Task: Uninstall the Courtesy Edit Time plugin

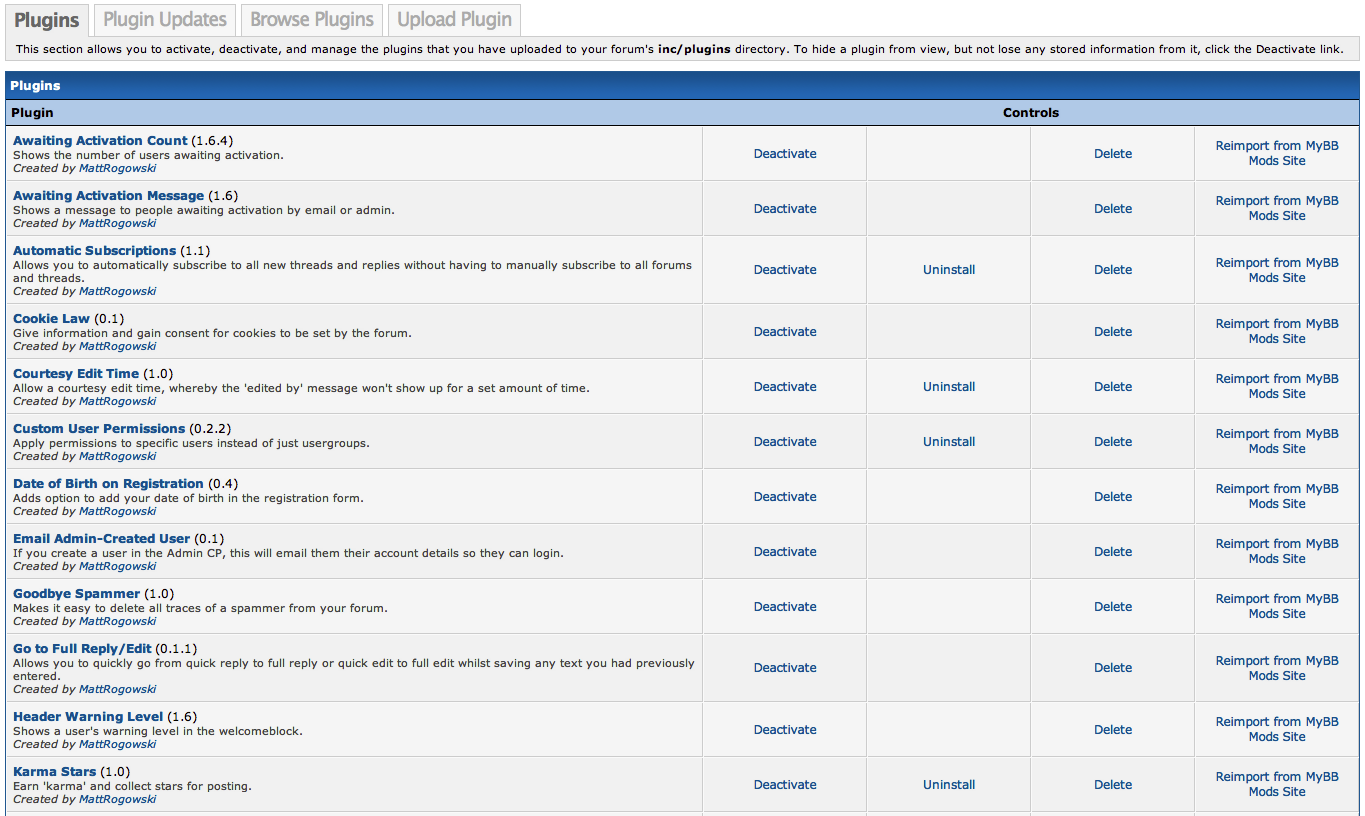Action: click(948, 387)
